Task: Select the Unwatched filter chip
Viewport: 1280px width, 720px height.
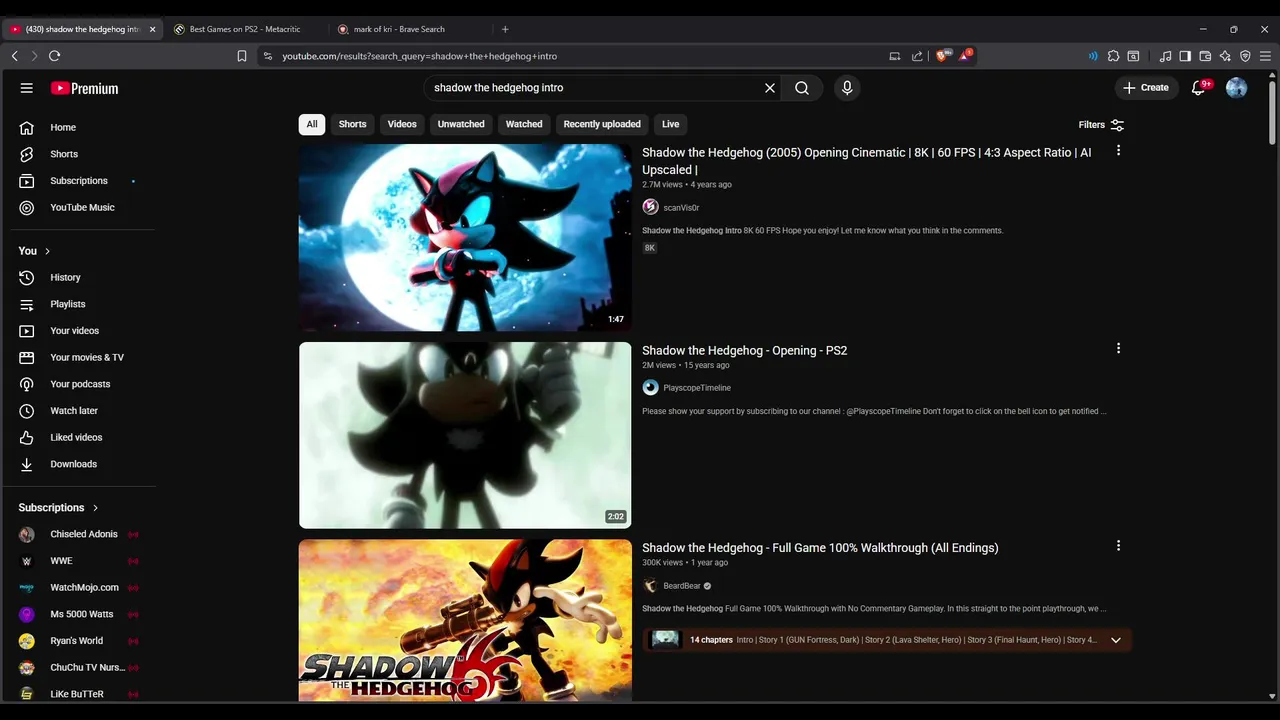Action: point(461,124)
